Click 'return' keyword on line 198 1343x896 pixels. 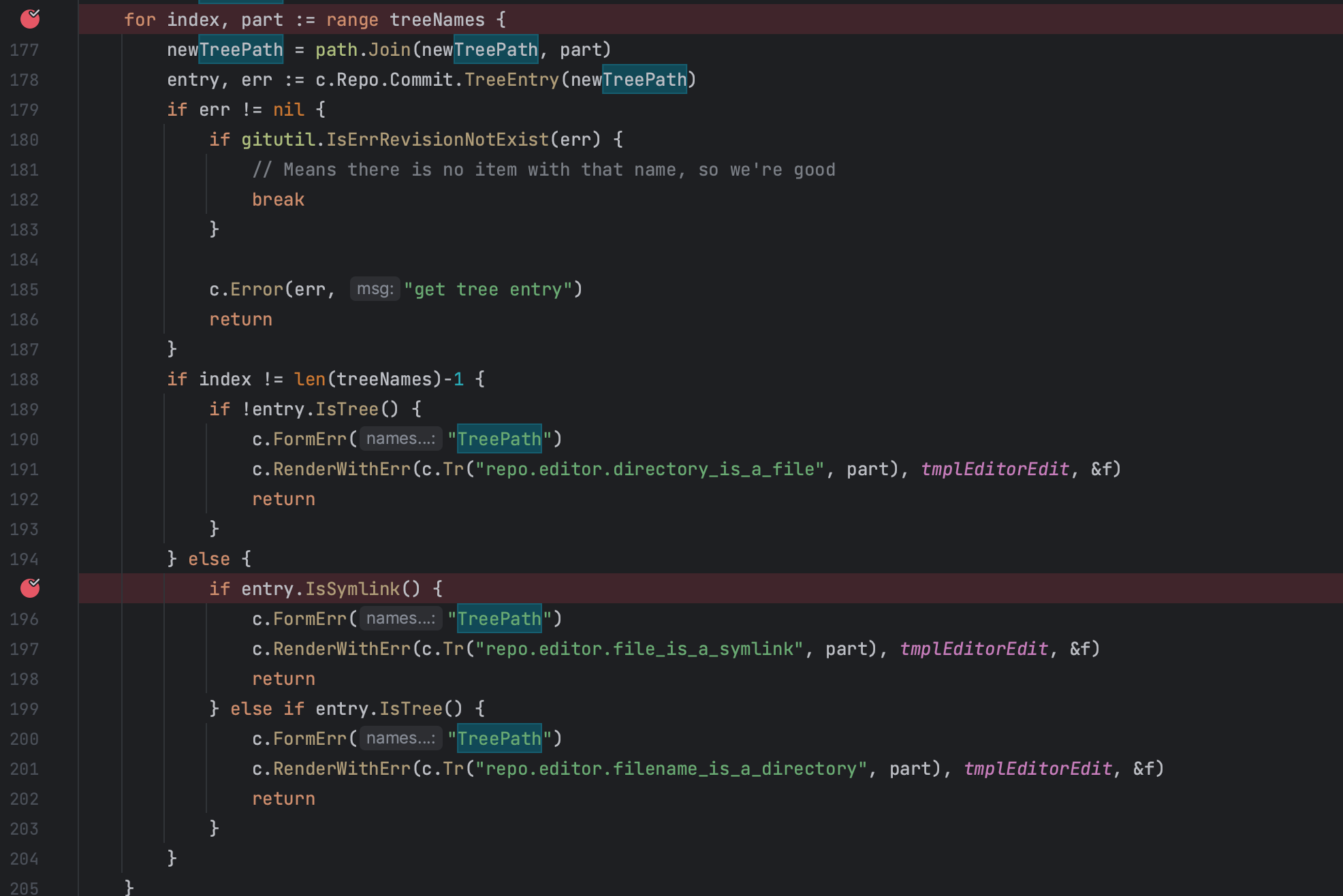pyautogui.click(x=284, y=679)
